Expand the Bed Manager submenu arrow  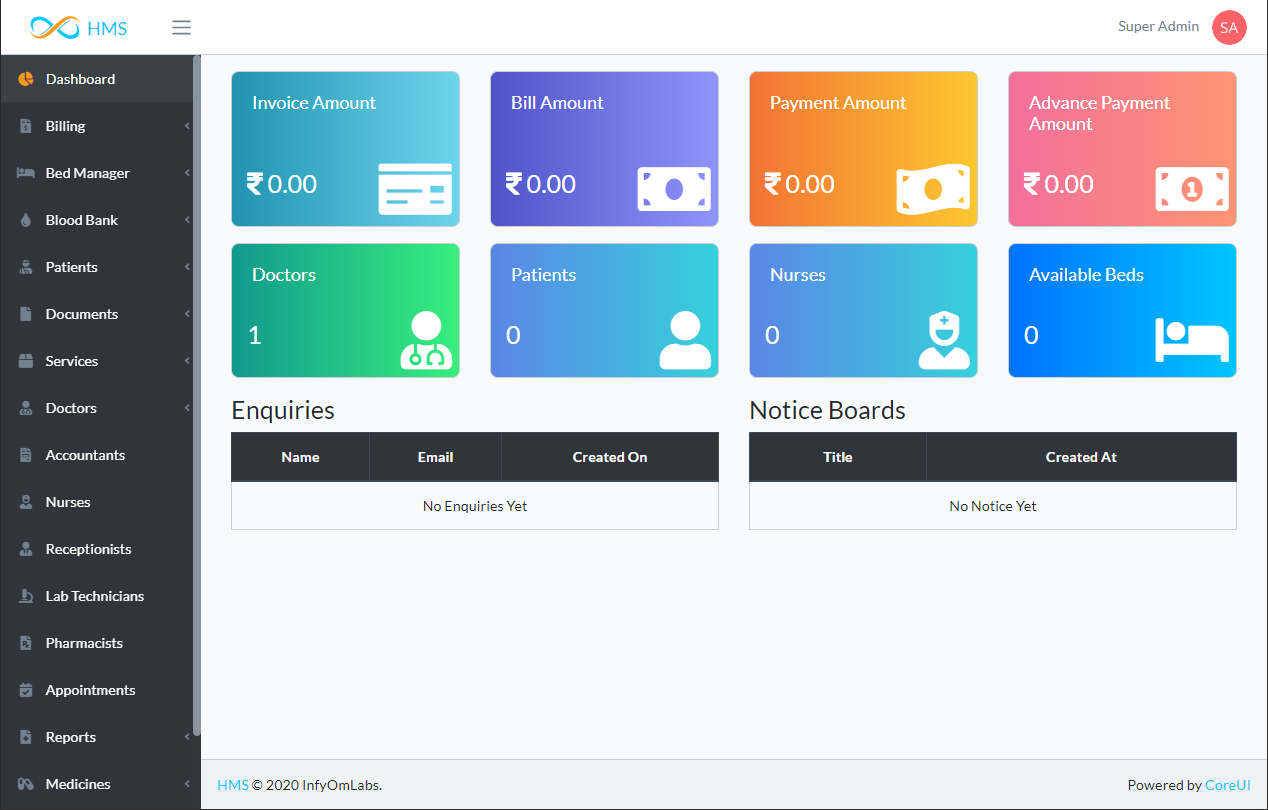tap(187, 173)
